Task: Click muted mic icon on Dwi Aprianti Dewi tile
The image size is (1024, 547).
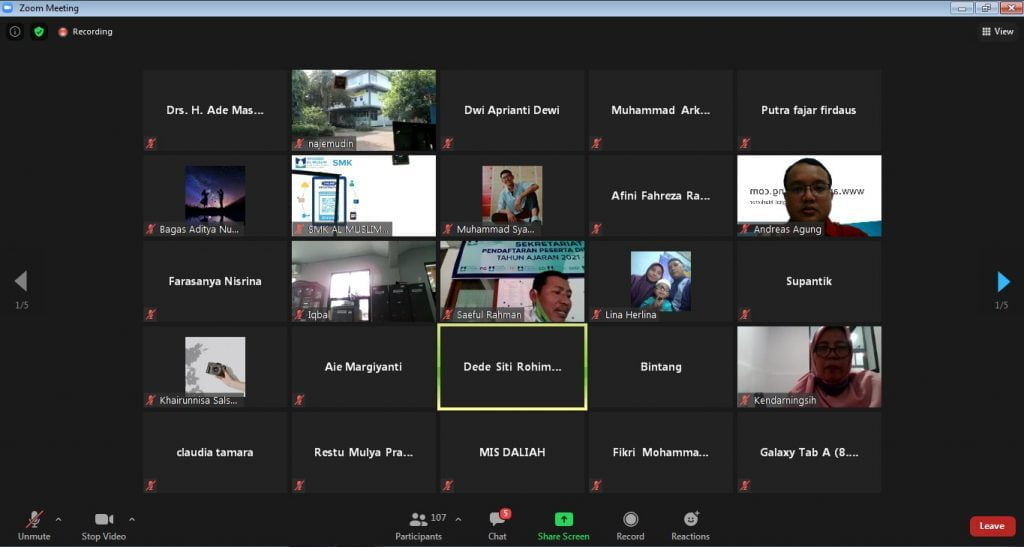Action: tap(448, 143)
